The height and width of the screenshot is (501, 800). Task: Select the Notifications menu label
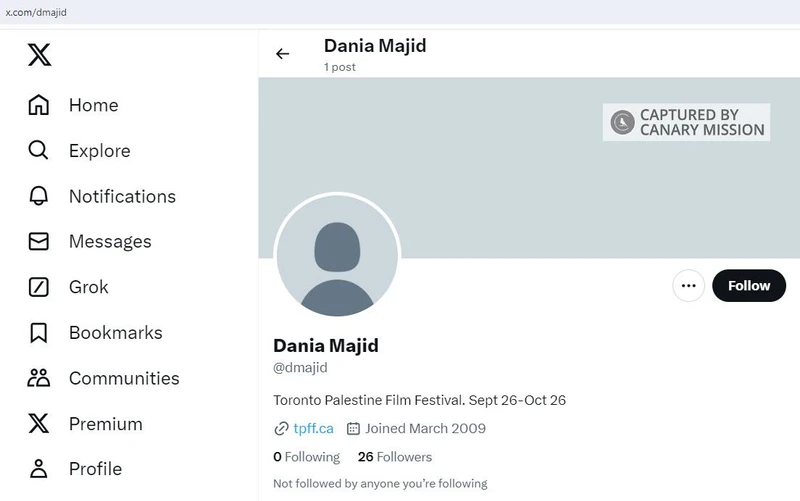coord(122,196)
